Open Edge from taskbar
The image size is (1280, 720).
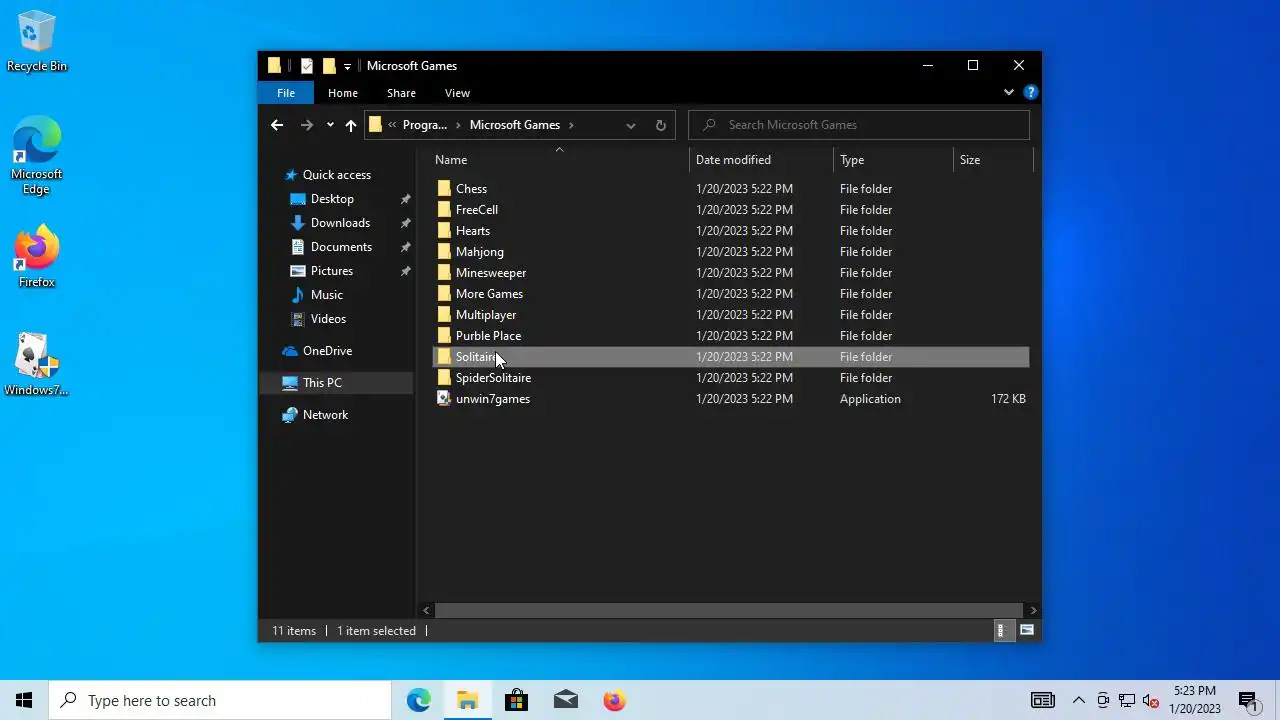(418, 700)
